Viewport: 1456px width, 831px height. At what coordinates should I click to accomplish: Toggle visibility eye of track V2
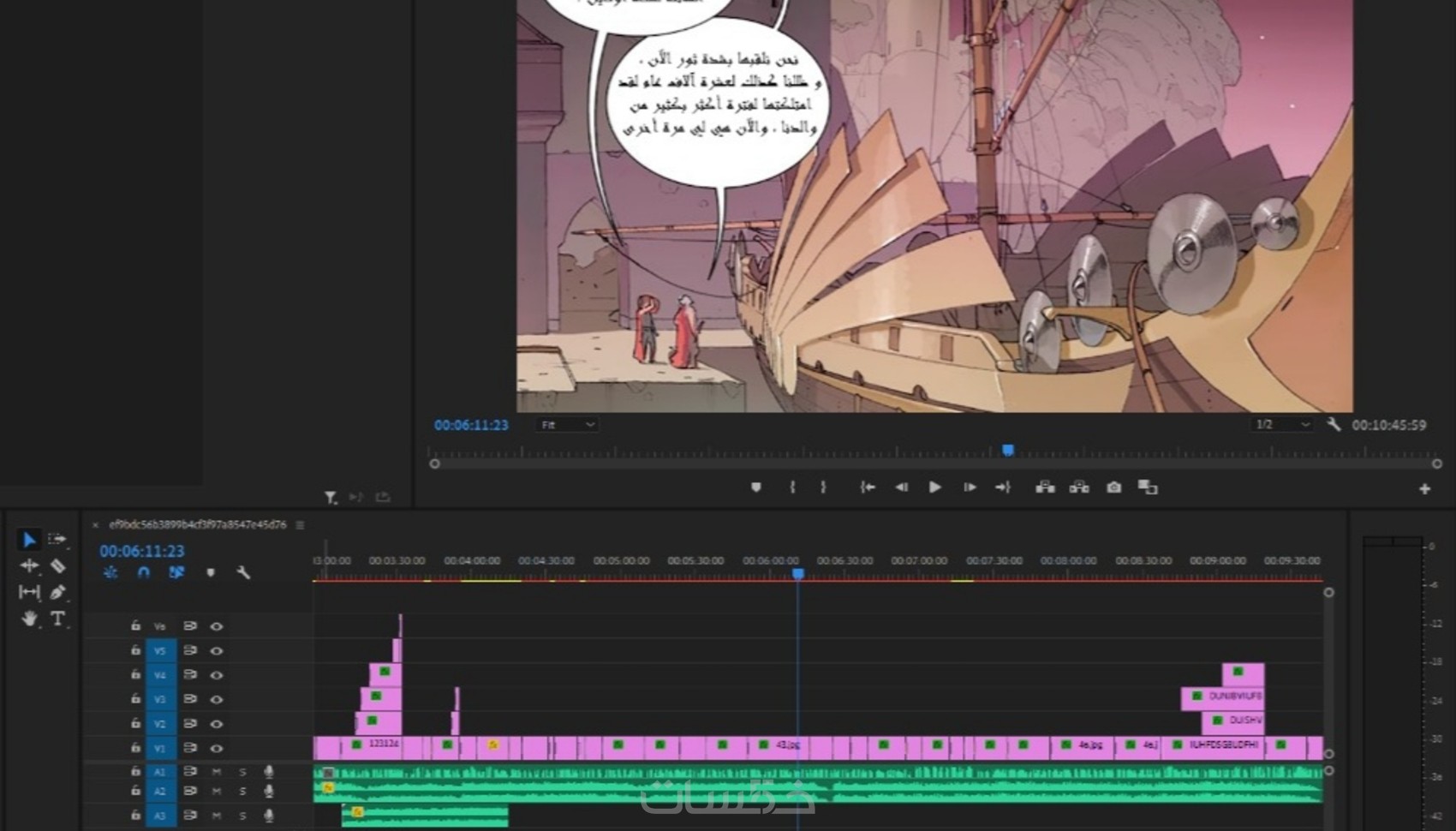pyautogui.click(x=217, y=724)
